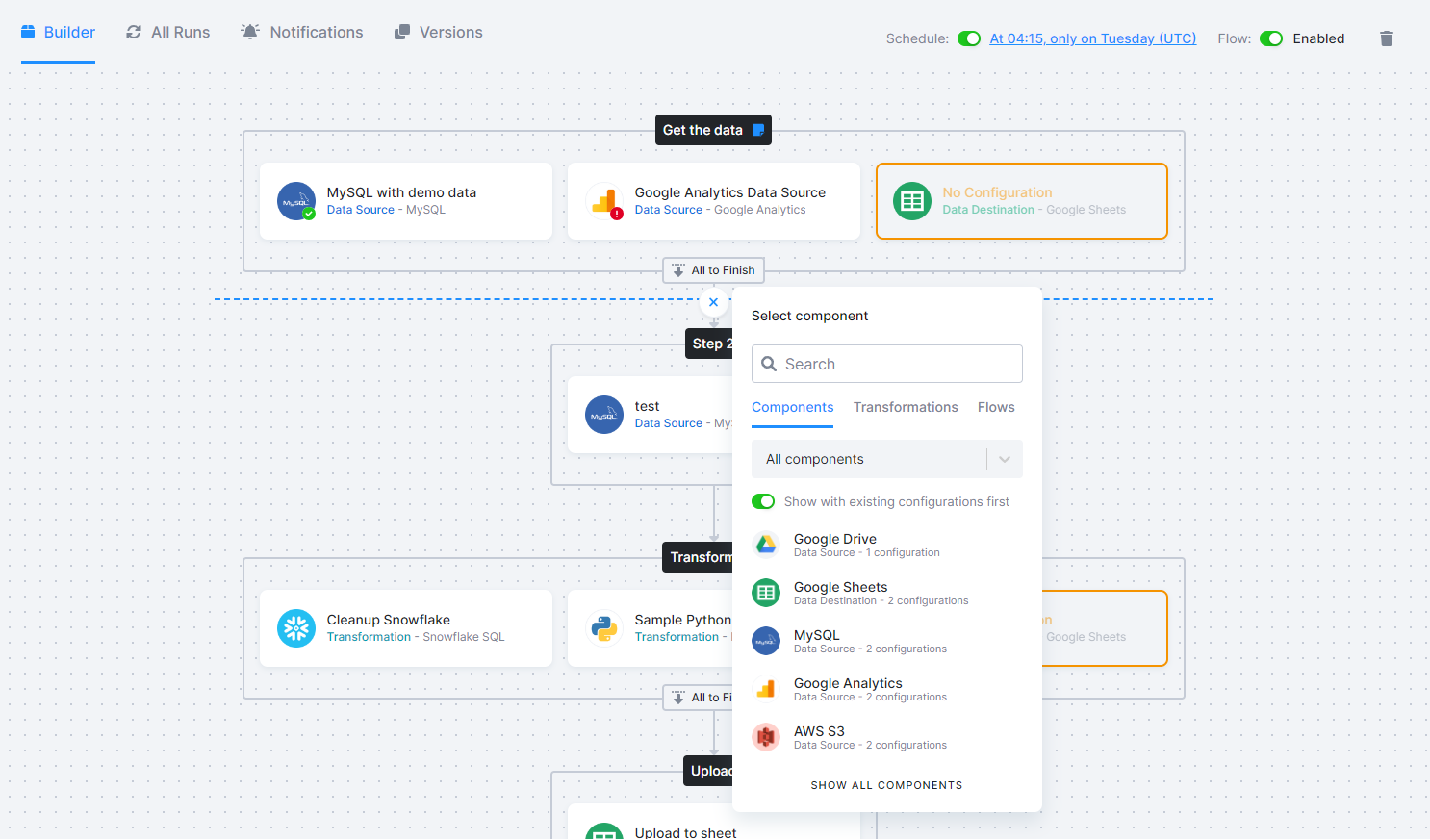Open the All to Finish trigger selector
1430x840 pixels.
(713, 270)
